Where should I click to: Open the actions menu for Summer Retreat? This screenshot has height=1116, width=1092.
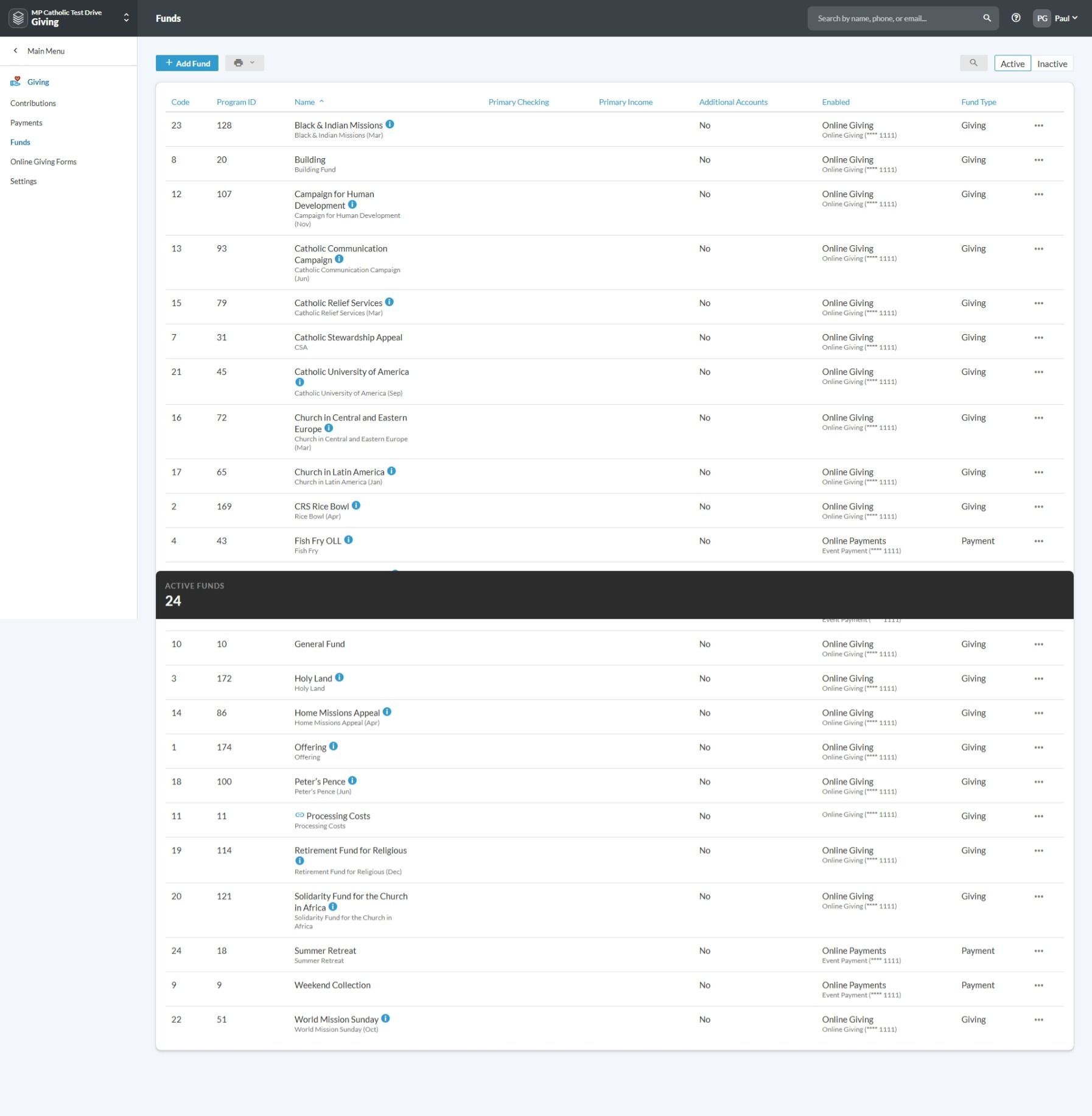pyautogui.click(x=1038, y=951)
